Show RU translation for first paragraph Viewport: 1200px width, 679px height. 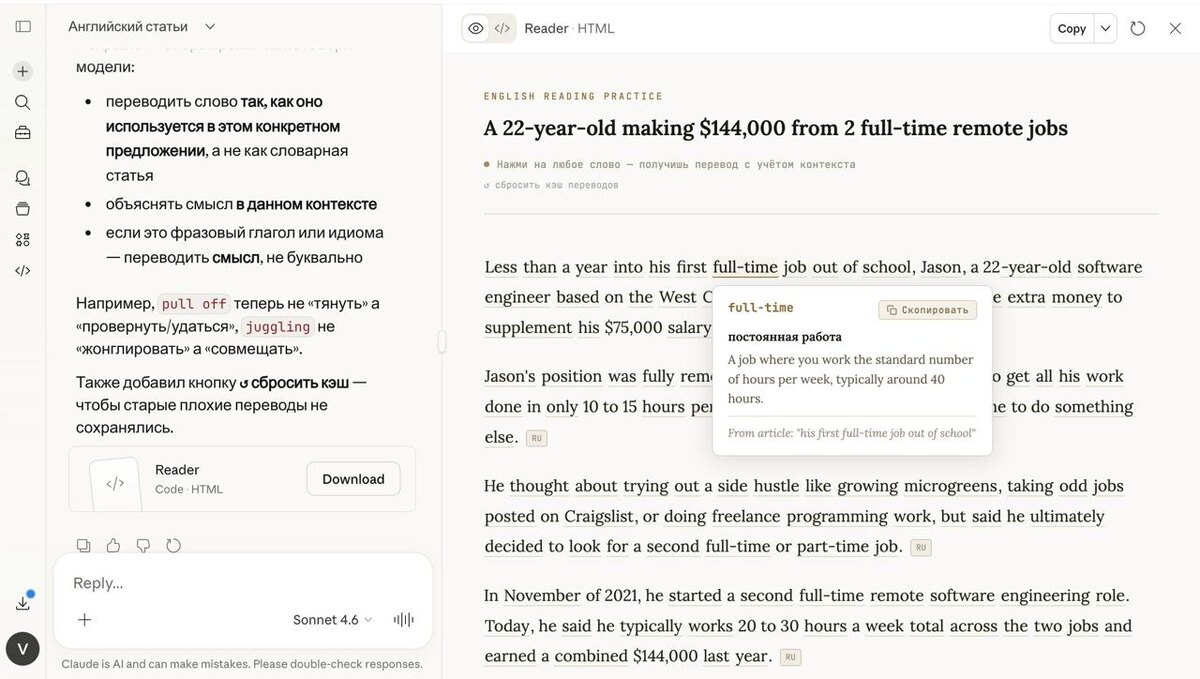537,438
